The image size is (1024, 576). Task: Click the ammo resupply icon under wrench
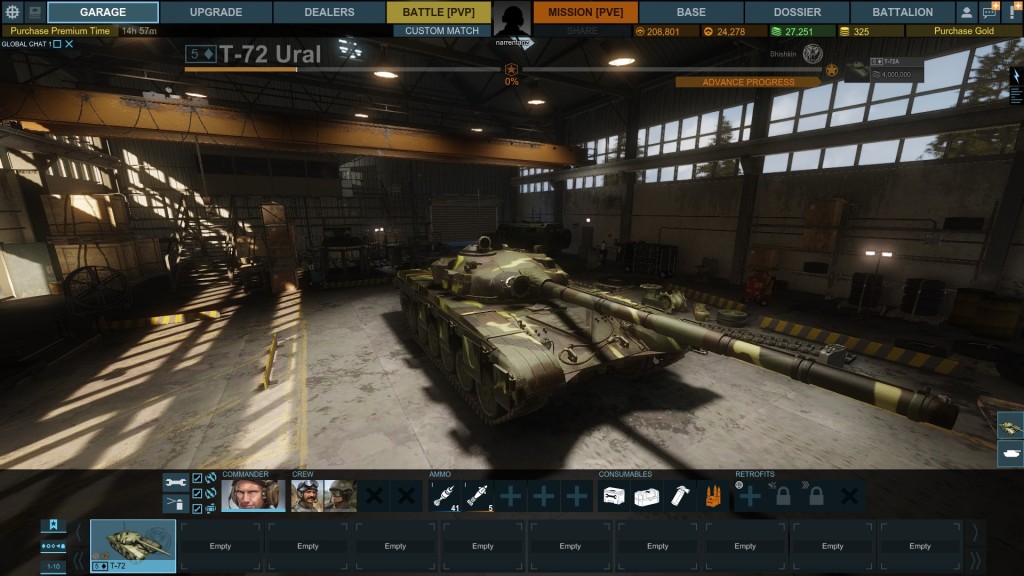pyautogui.click(x=176, y=503)
